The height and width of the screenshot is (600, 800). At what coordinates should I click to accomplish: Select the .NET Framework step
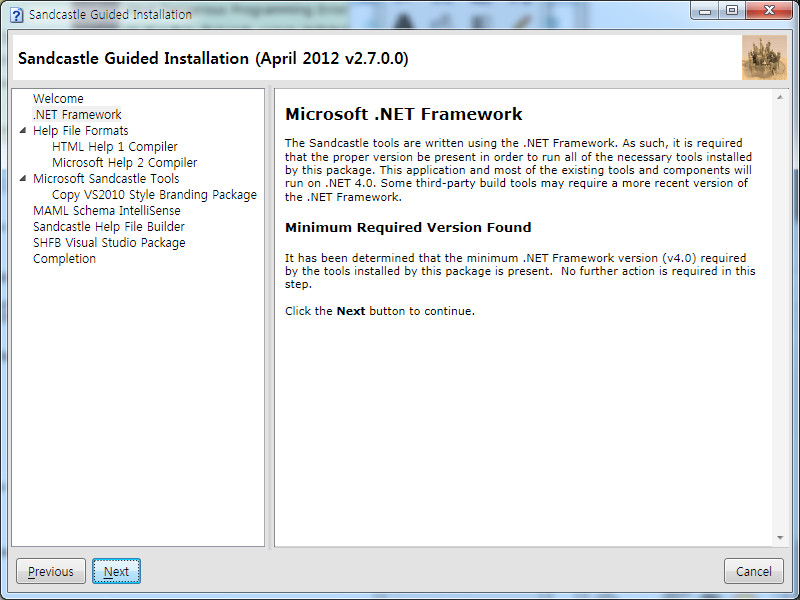77,115
